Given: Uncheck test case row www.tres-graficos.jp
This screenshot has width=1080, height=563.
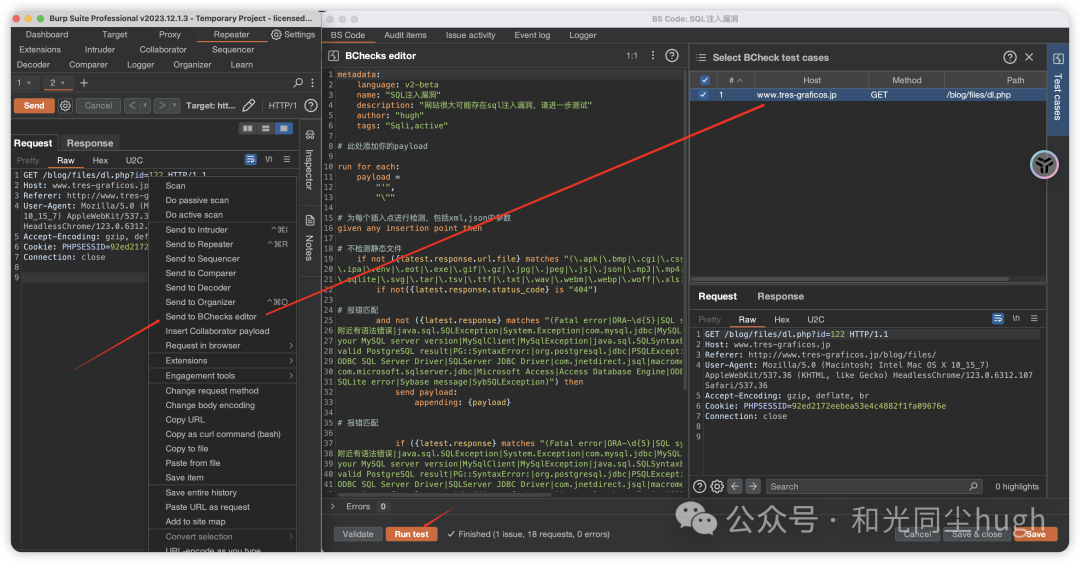Looking at the screenshot, I should click(703, 95).
